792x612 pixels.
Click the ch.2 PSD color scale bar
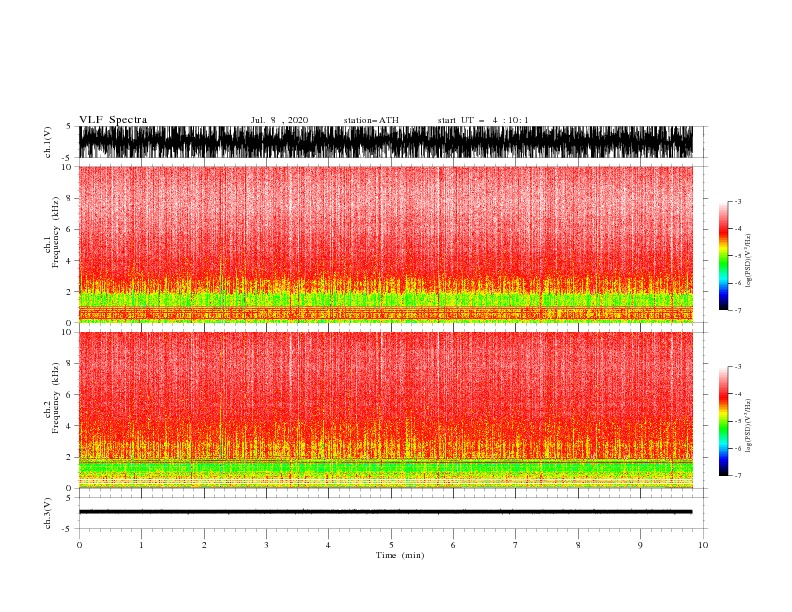(x=723, y=421)
